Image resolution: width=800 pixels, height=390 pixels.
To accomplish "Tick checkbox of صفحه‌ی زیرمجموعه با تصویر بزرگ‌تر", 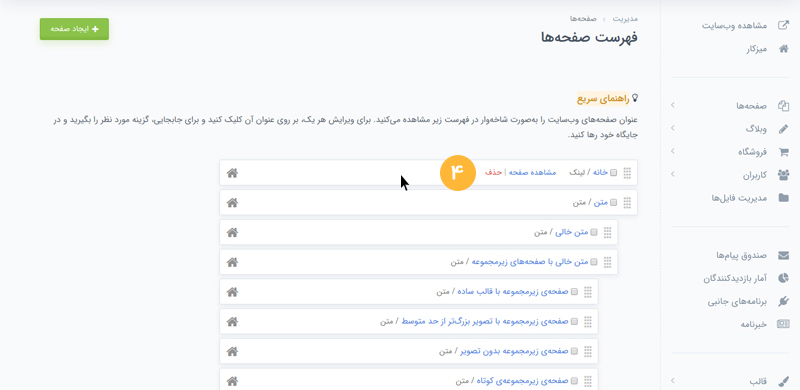I will (x=574, y=322).
